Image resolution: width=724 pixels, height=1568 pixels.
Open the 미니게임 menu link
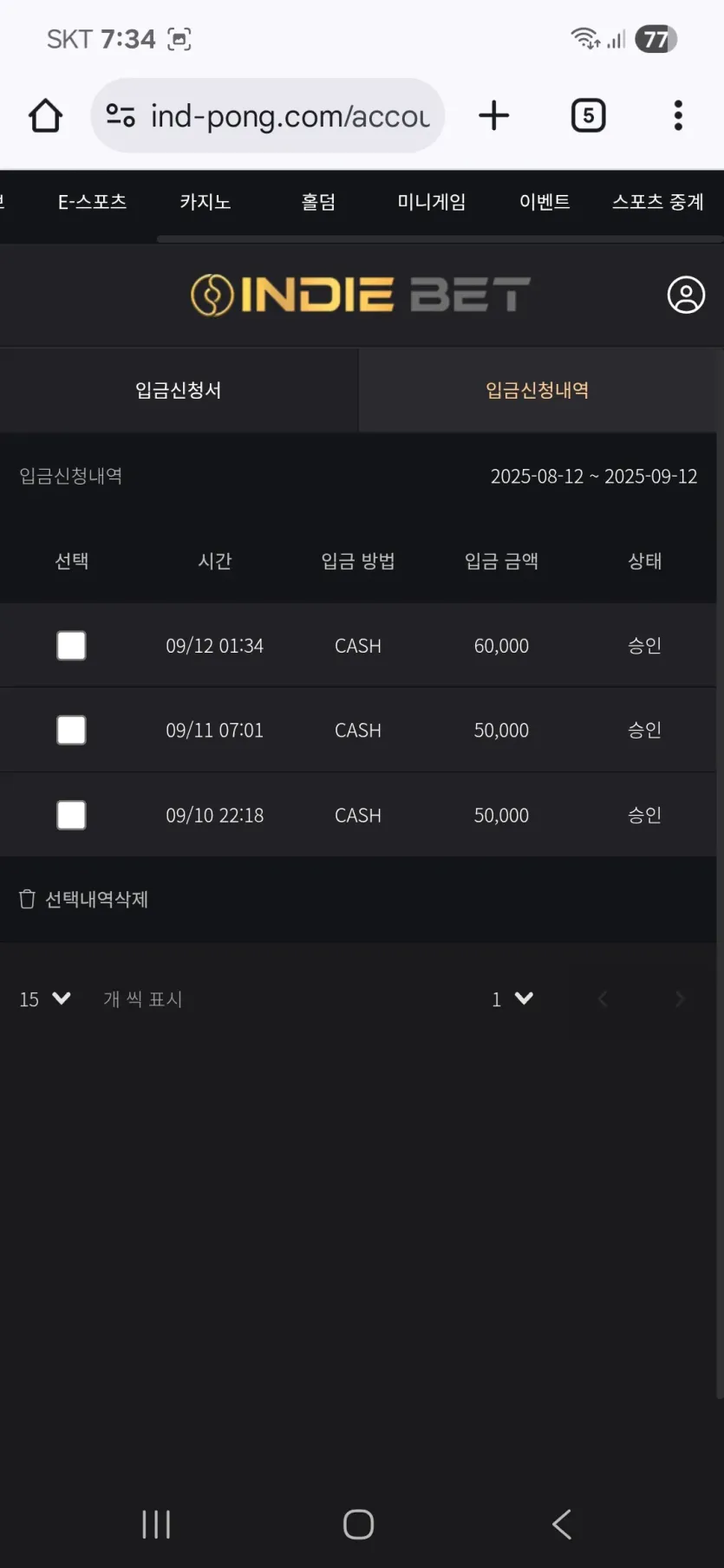432,202
